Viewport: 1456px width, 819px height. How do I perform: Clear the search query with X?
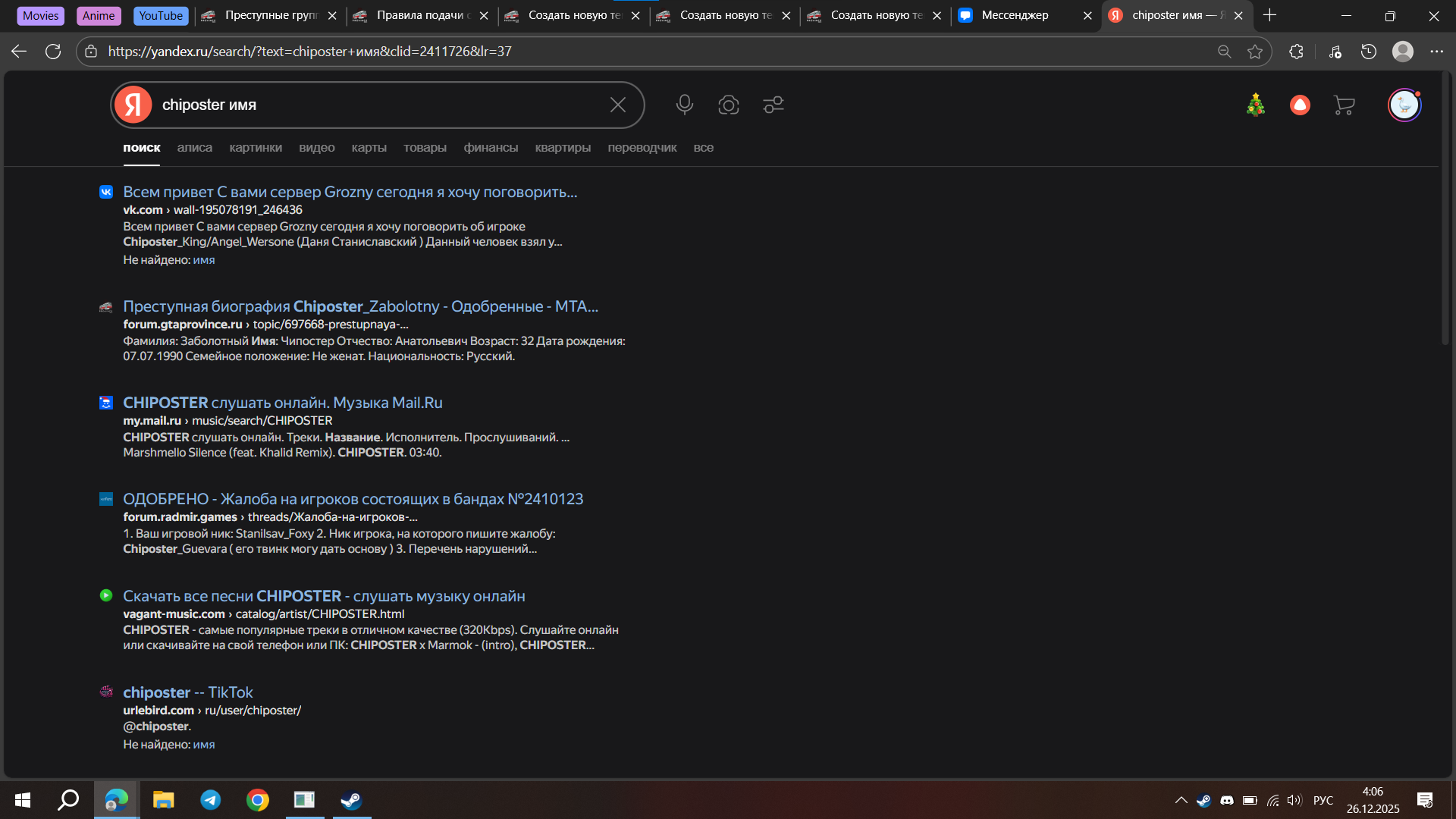(617, 105)
